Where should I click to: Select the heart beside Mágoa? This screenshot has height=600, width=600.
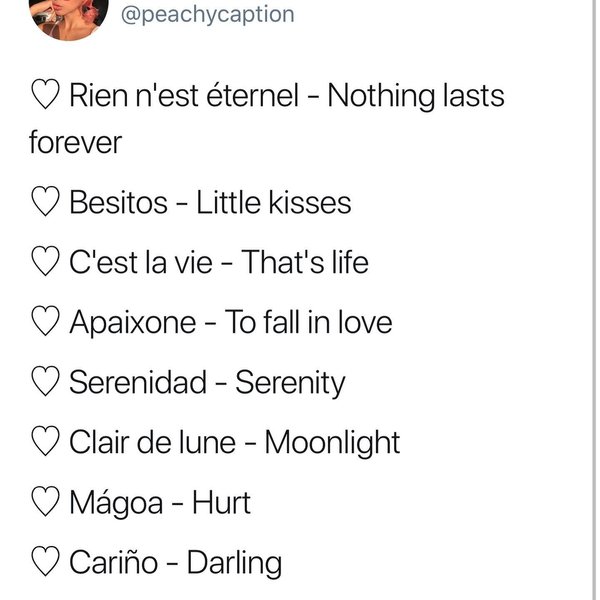[45, 503]
